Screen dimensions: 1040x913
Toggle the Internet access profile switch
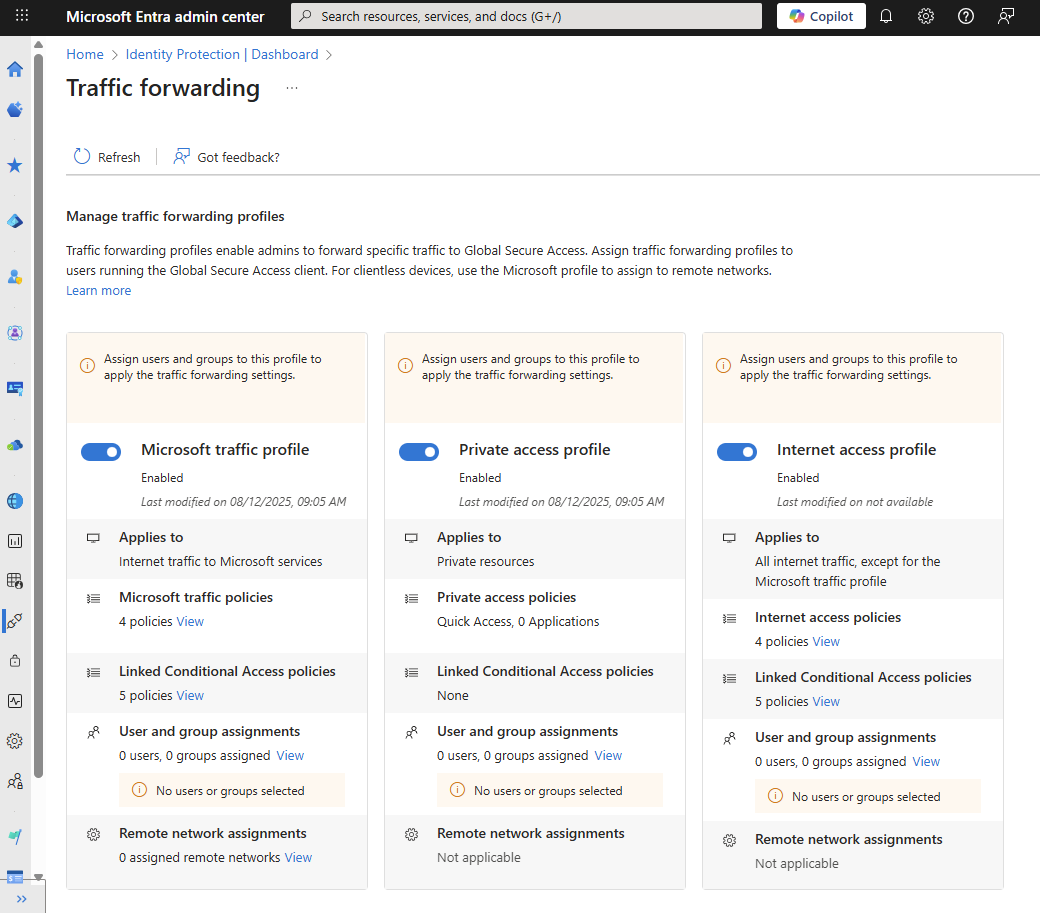coord(737,452)
